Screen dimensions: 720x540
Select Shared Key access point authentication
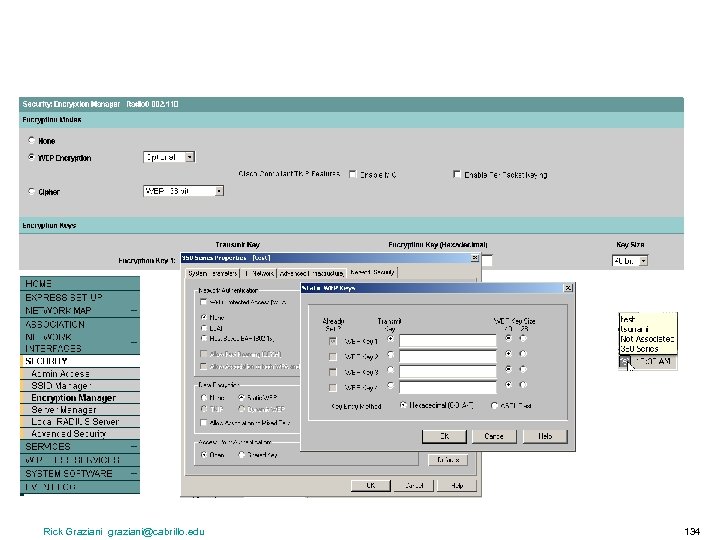click(242, 455)
